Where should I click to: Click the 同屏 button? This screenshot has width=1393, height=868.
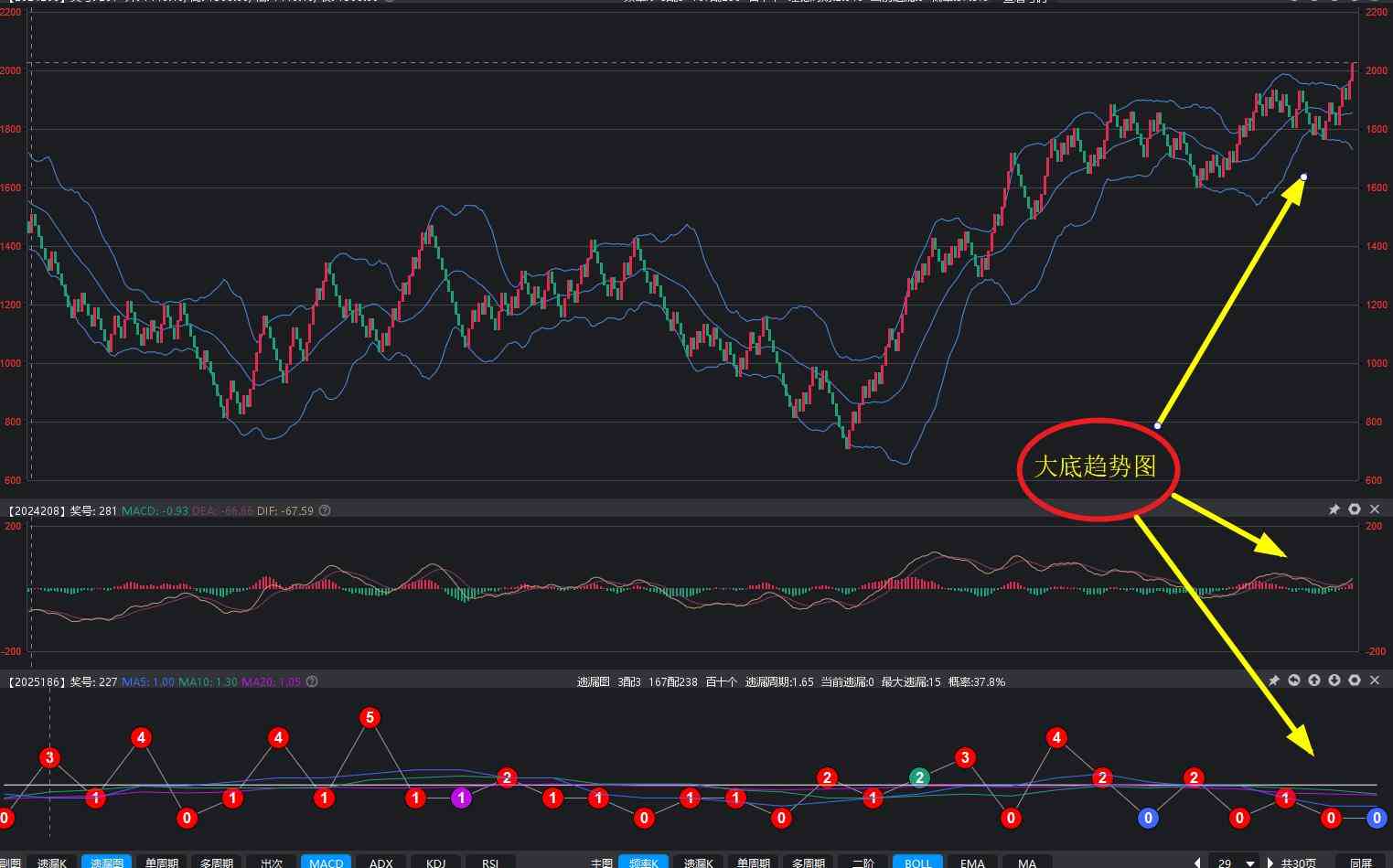point(1361,862)
